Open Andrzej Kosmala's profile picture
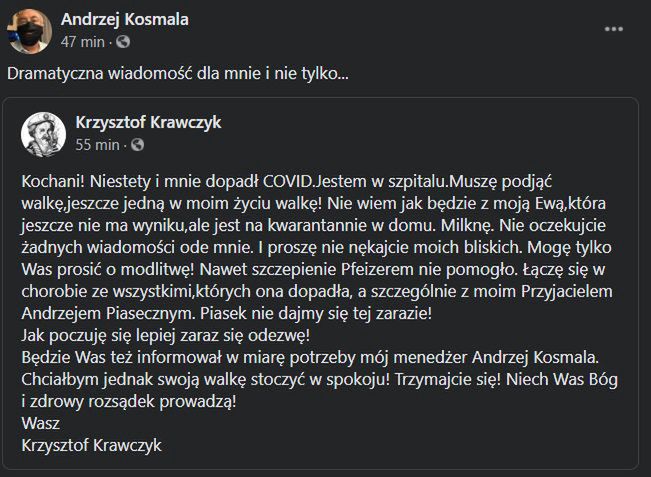This screenshot has height=477, width=651. (x=28, y=30)
